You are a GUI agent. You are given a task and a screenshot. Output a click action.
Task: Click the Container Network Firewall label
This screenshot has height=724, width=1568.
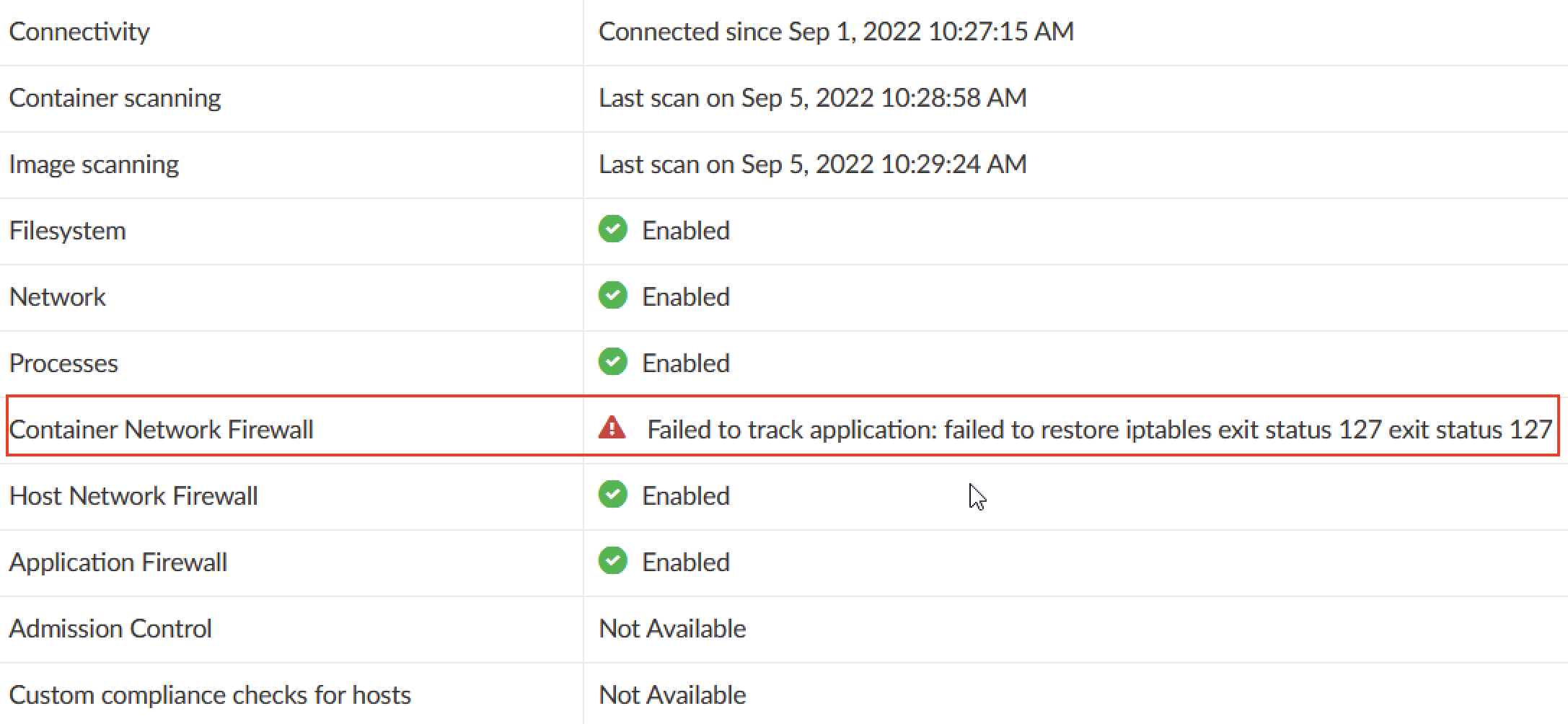pyautogui.click(x=161, y=430)
